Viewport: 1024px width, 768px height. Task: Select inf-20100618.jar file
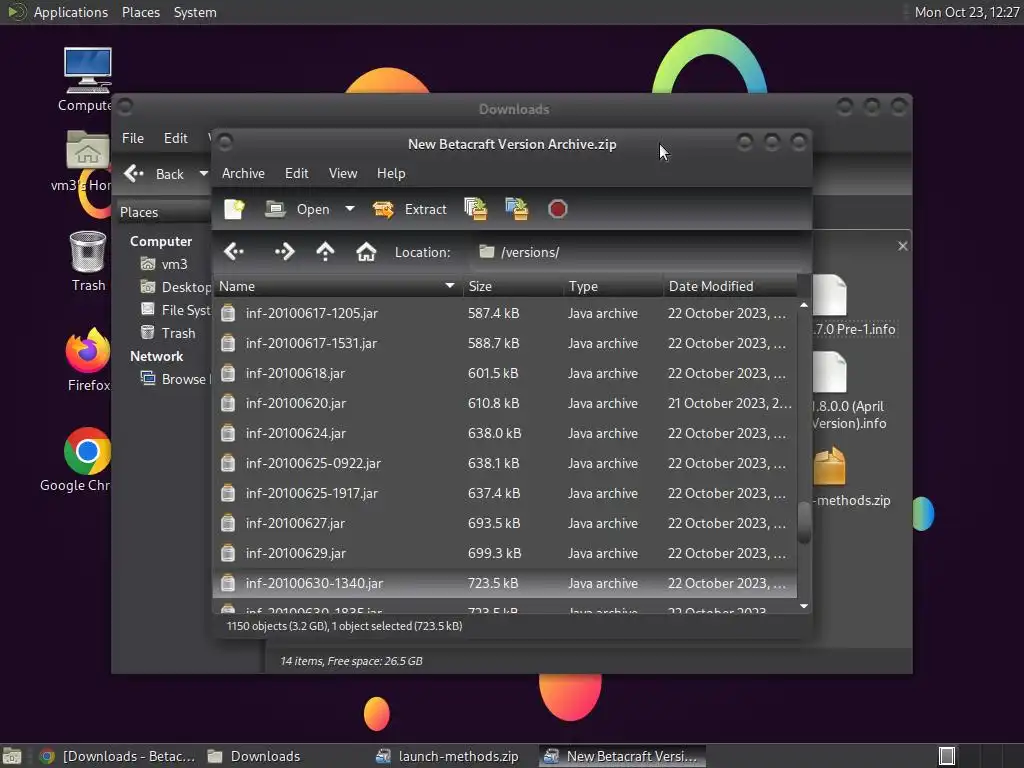(x=505, y=374)
